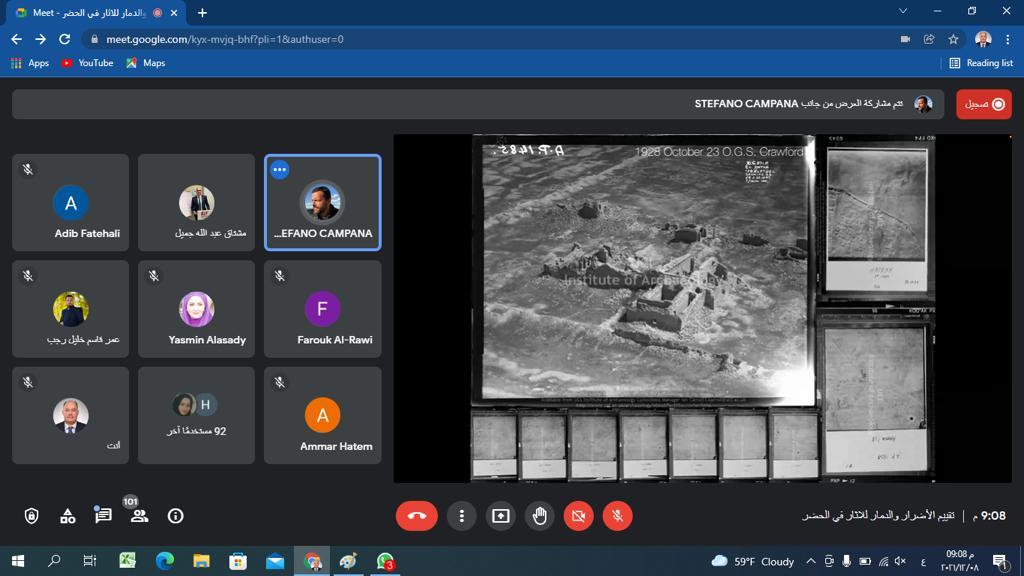Bookmark this page with the star icon
This screenshot has width=1024, height=576.
[x=953, y=39]
